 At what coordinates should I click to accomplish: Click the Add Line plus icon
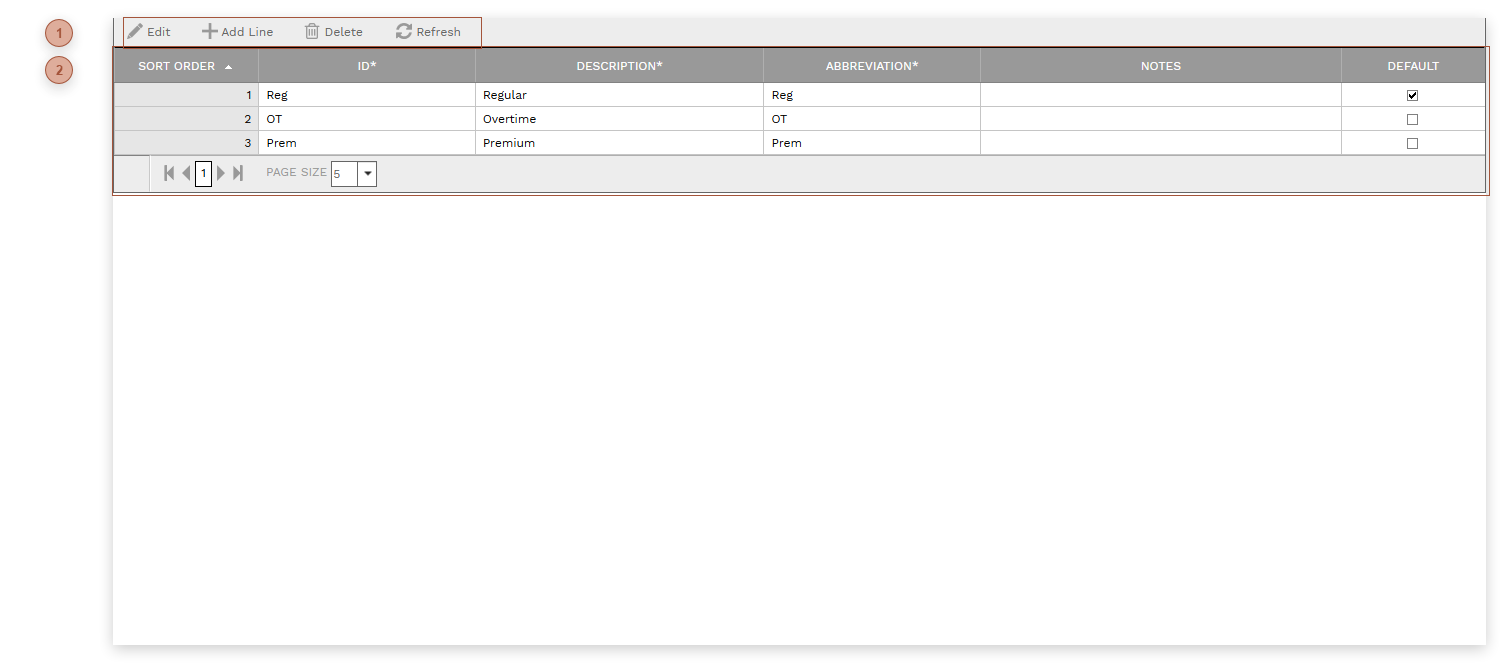coord(209,32)
